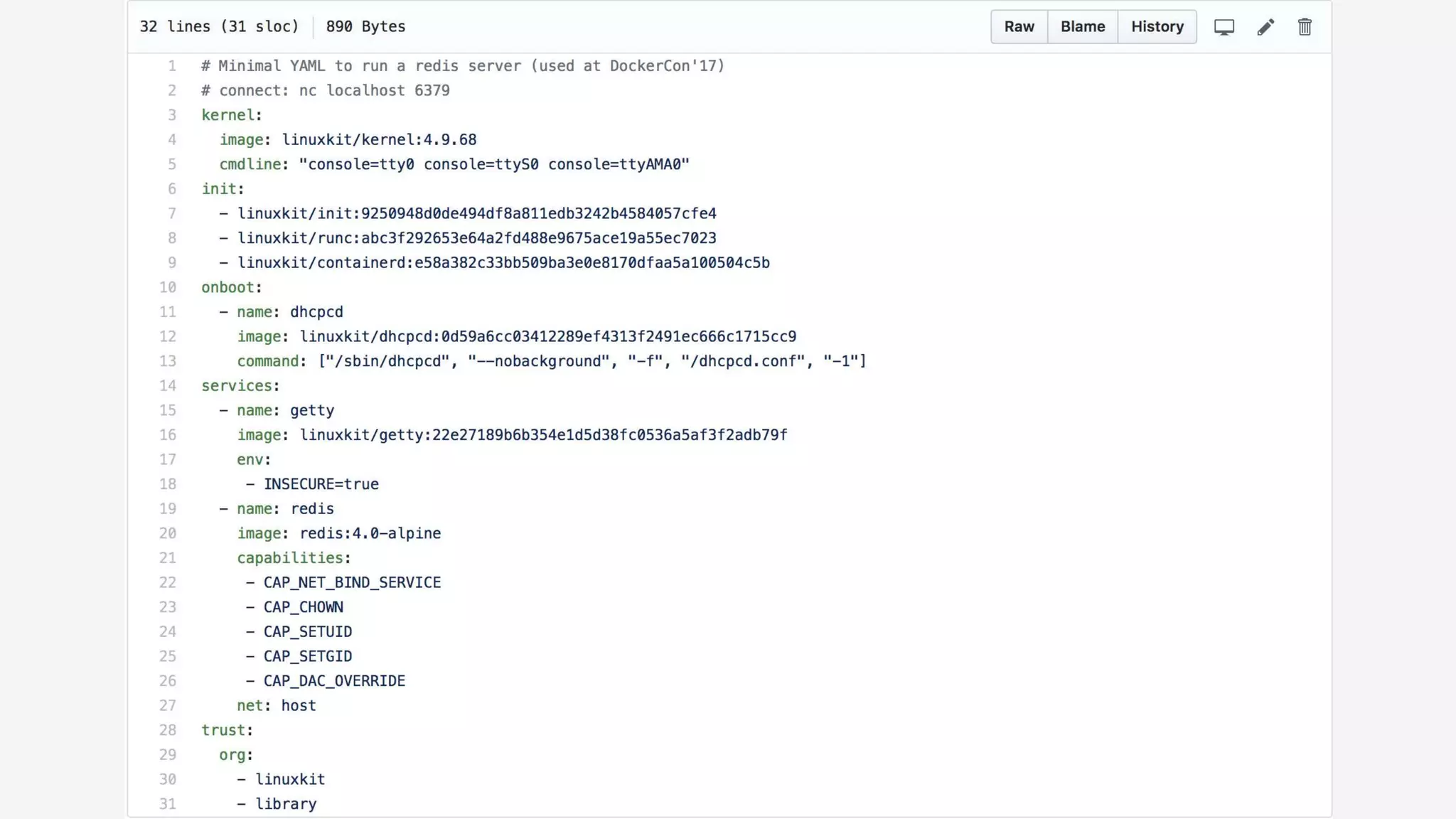Click the '32 lines (31 sloc)' file info
This screenshot has height=819, width=1456.
219,27
